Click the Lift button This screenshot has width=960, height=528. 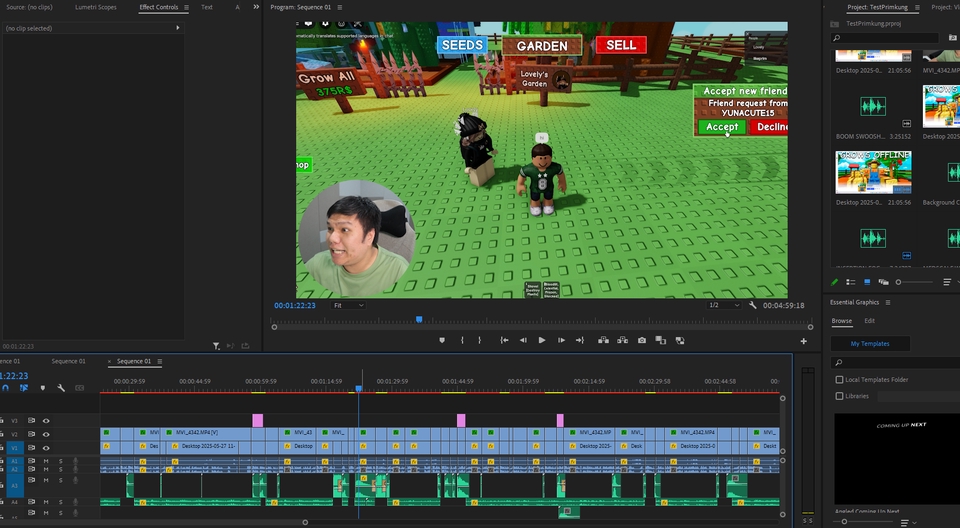[x=603, y=340]
